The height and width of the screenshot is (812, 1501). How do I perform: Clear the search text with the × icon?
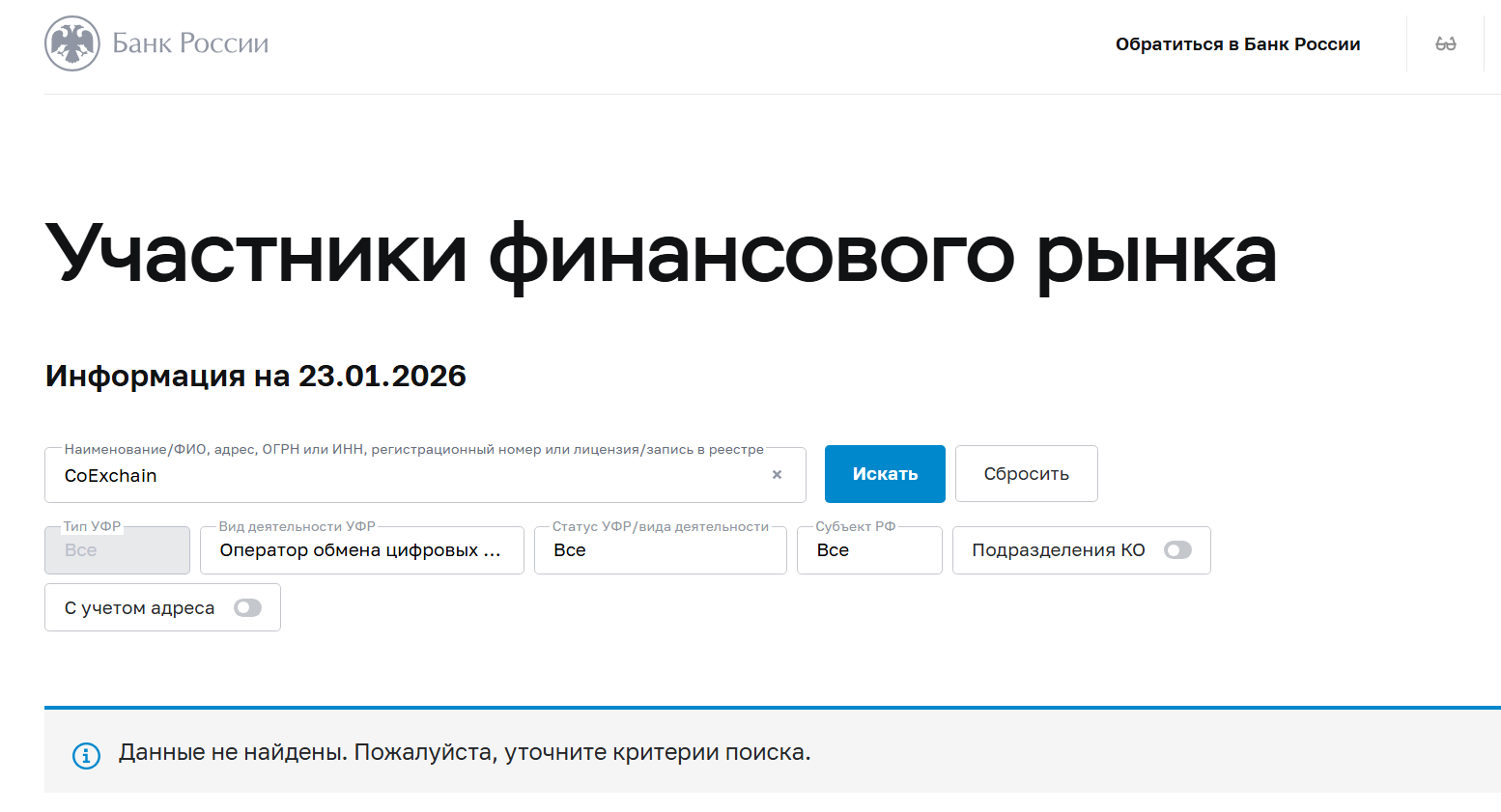777,475
